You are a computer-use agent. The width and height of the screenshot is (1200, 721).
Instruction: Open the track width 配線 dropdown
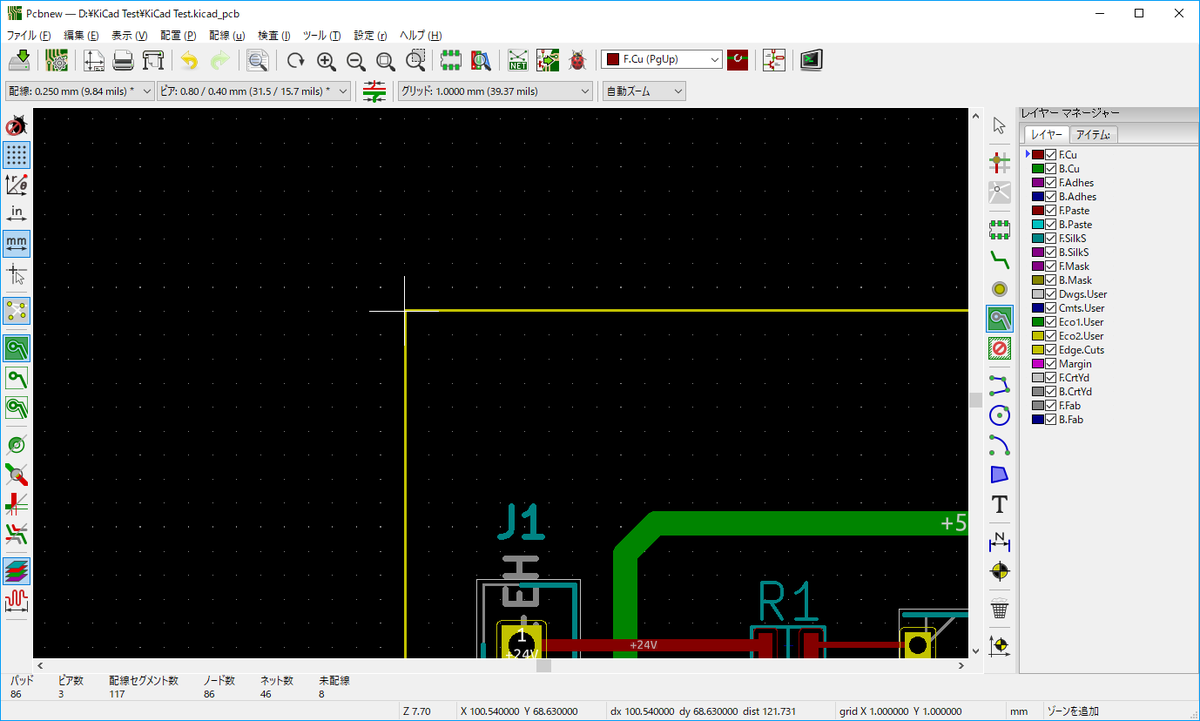coord(80,91)
